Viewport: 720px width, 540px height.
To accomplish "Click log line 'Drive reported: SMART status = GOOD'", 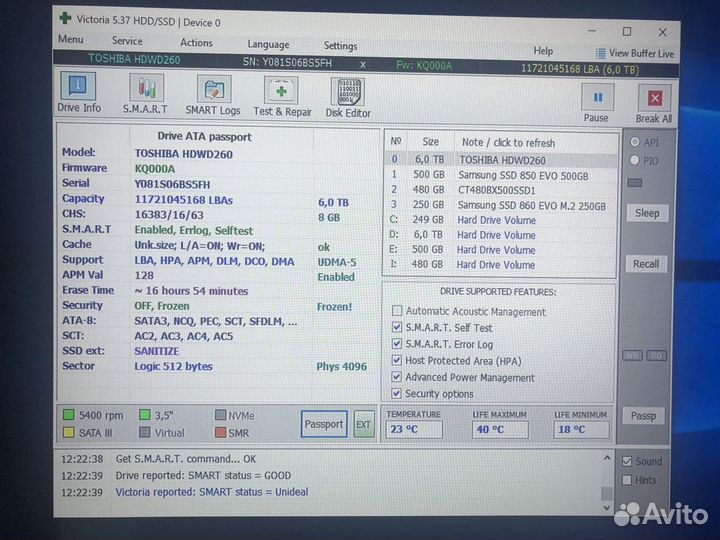I will click(x=203, y=475).
